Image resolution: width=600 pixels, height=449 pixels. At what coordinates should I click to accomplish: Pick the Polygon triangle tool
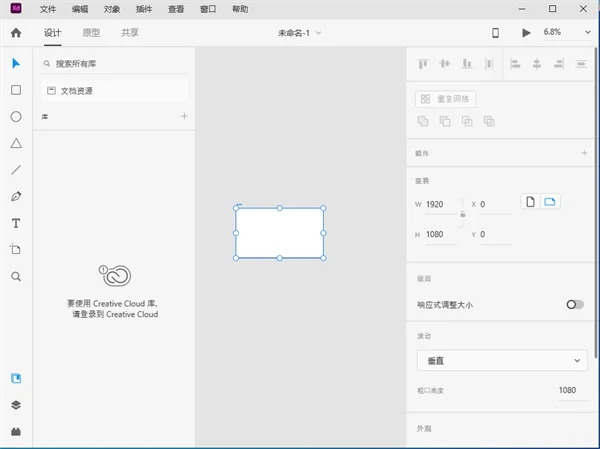click(16, 143)
